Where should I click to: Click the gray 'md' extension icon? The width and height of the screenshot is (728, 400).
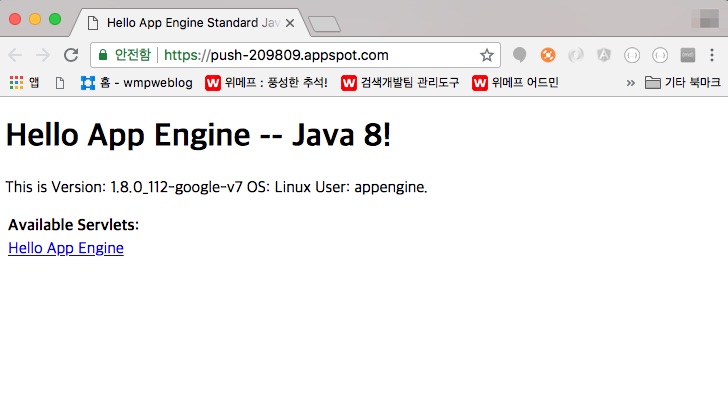pos(688,56)
